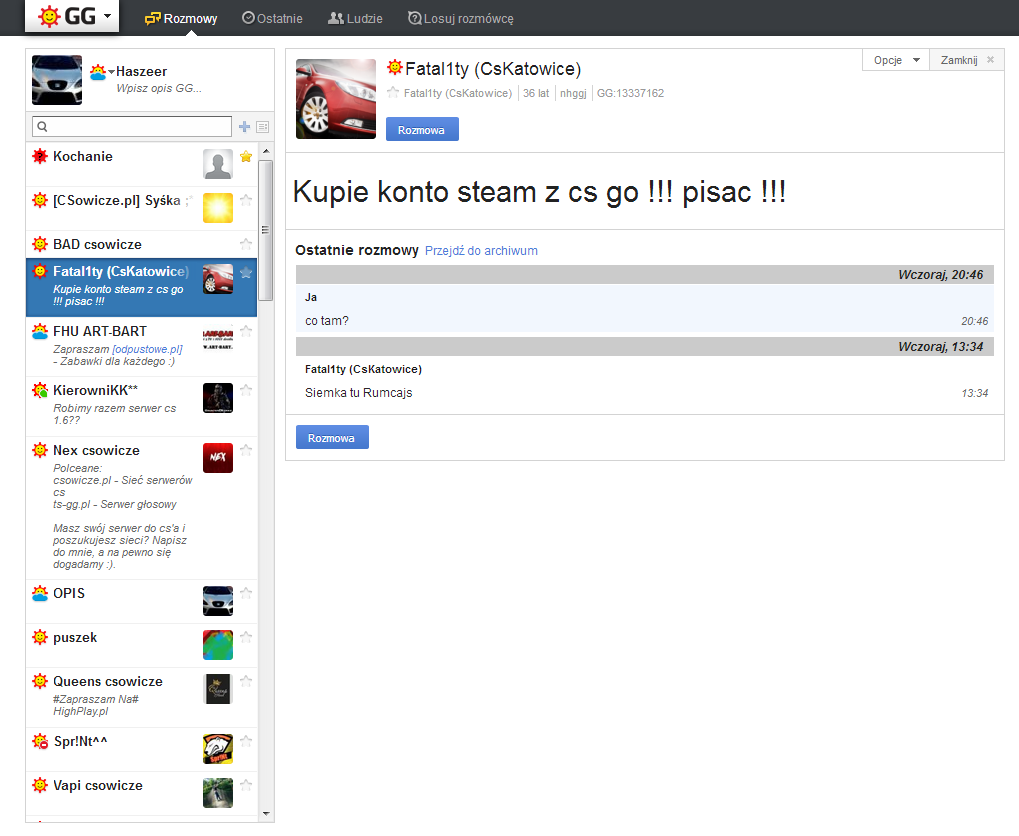This screenshot has height=836, width=1019.
Task: Click the status icon beside FHU ART-BART
Action: pos(40,331)
